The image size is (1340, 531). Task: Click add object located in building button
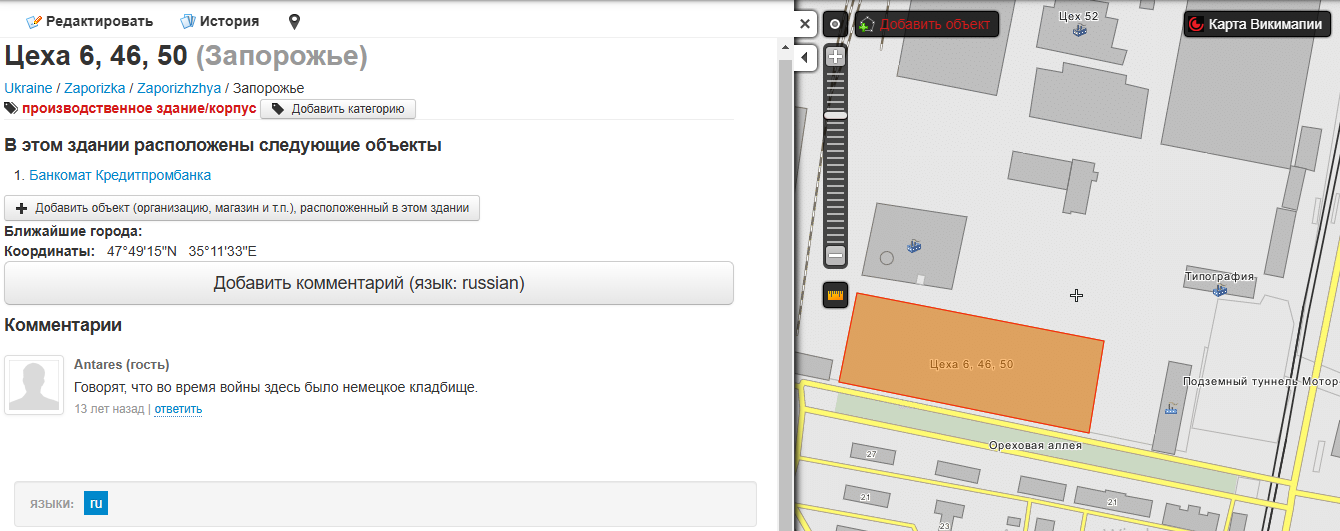click(x=243, y=208)
